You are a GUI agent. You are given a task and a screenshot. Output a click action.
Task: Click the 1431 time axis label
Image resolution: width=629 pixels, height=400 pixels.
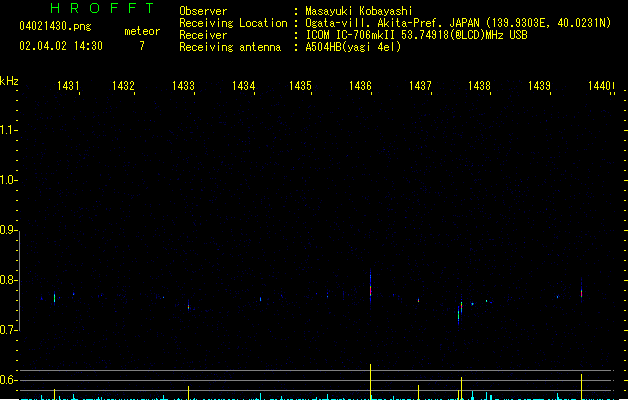click(68, 86)
